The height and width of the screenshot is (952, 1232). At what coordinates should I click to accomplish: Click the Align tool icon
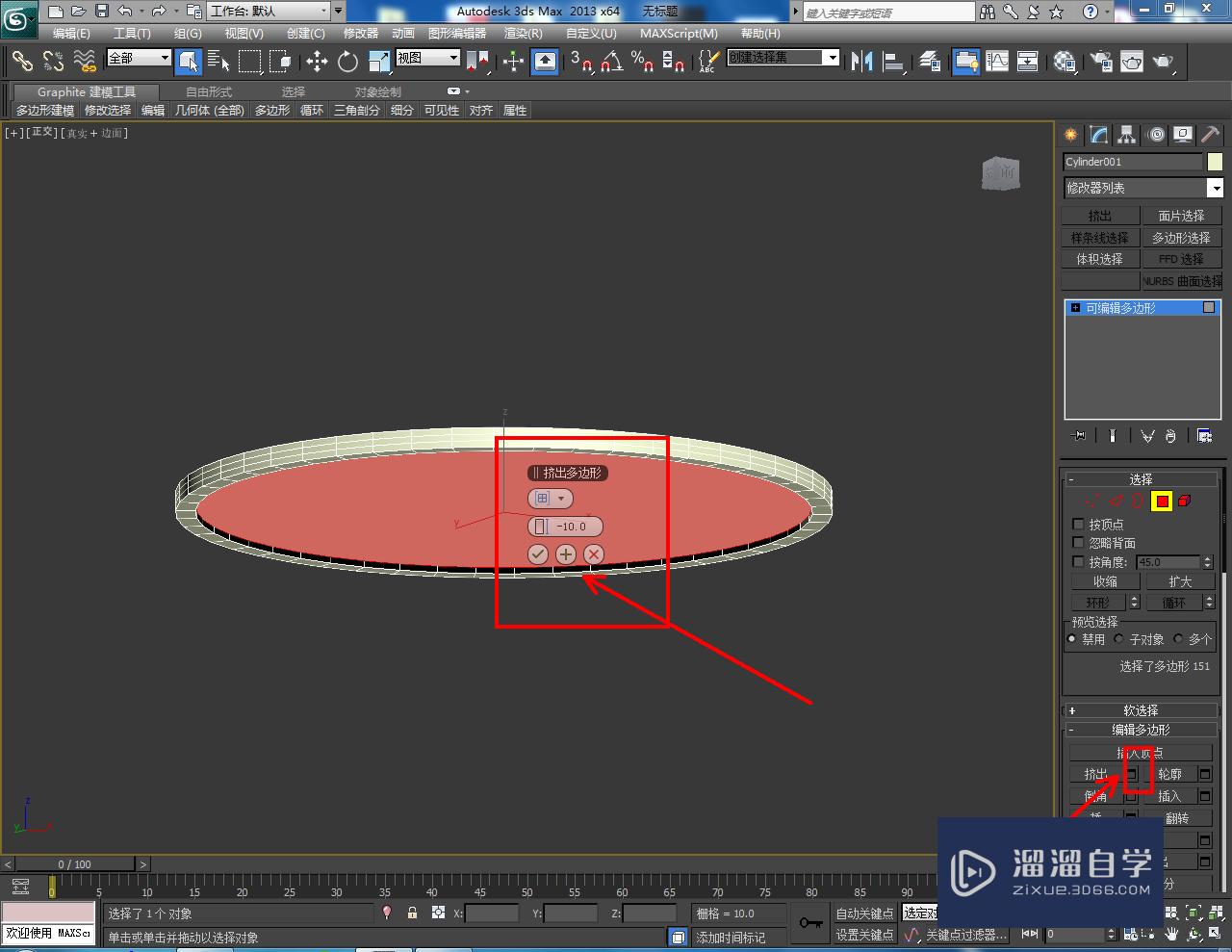point(894,62)
